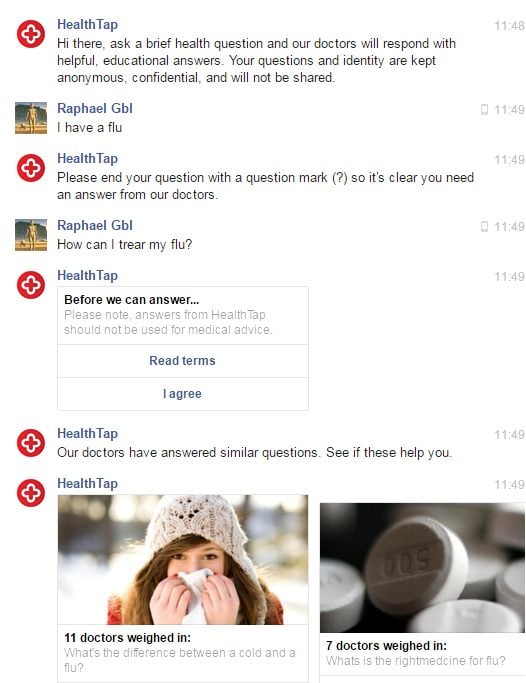526x683 pixels.
Task: Click Raphael Gbl avatar next to 'I have a flu'
Action: point(30,118)
